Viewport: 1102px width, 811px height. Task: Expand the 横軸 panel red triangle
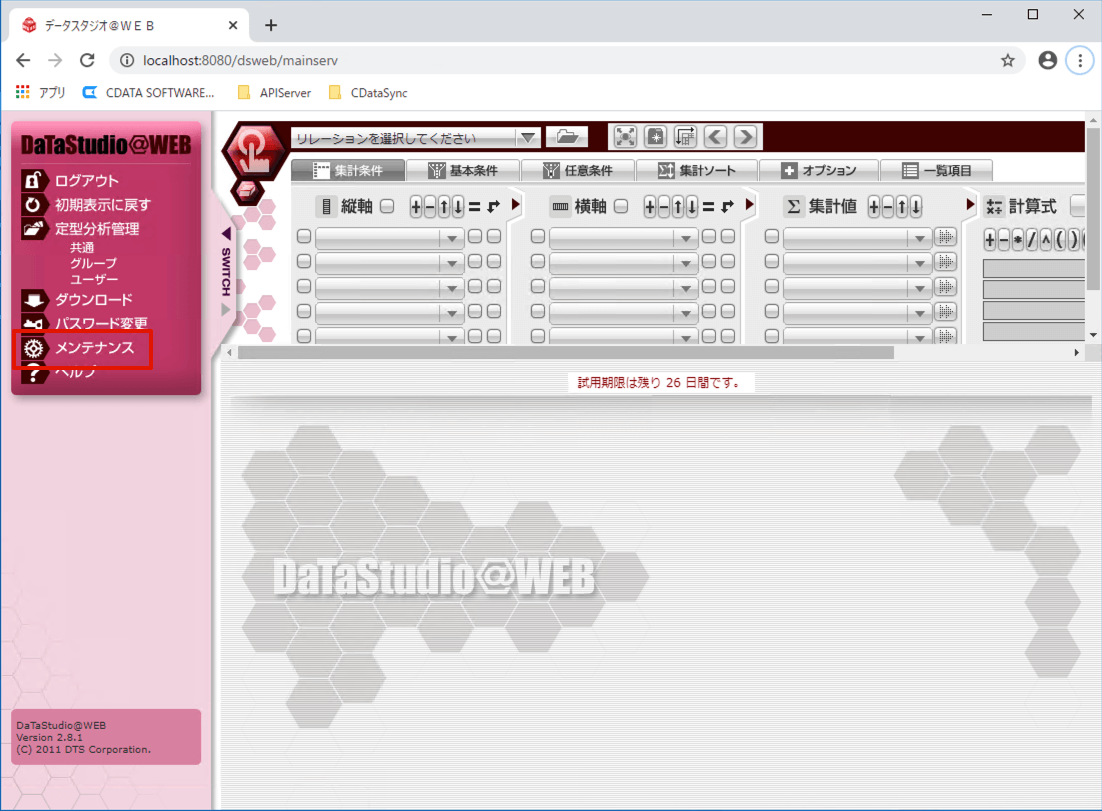(x=750, y=205)
